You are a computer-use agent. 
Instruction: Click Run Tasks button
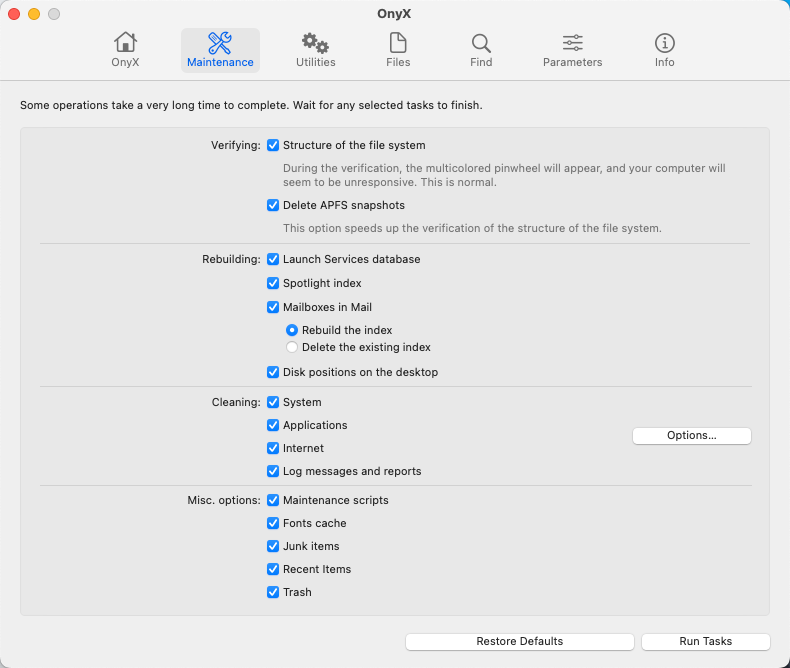(705, 641)
